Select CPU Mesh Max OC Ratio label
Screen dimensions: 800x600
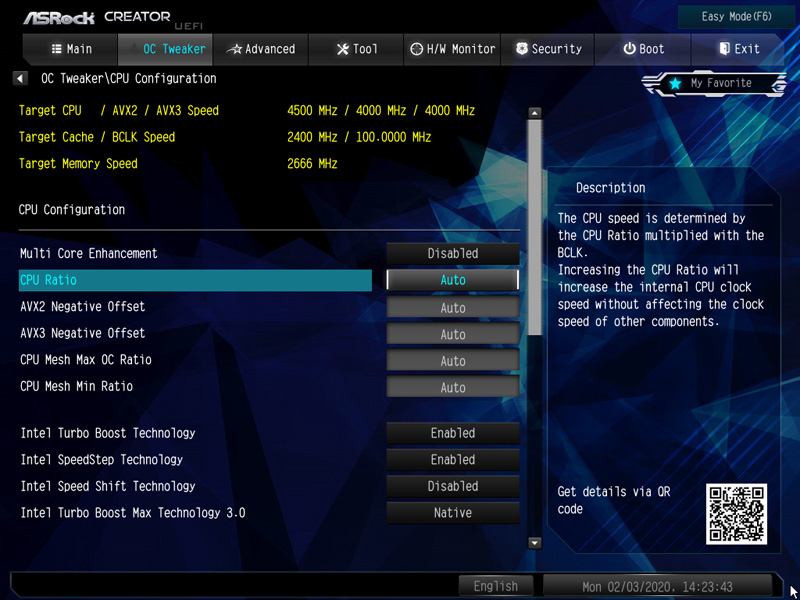click(x=86, y=360)
